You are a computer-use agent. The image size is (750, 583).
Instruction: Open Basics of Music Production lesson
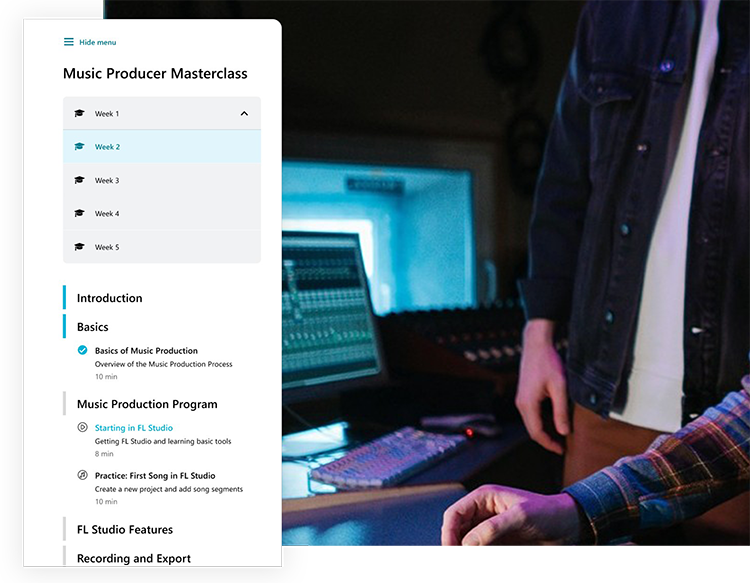click(x=146, y=351)
